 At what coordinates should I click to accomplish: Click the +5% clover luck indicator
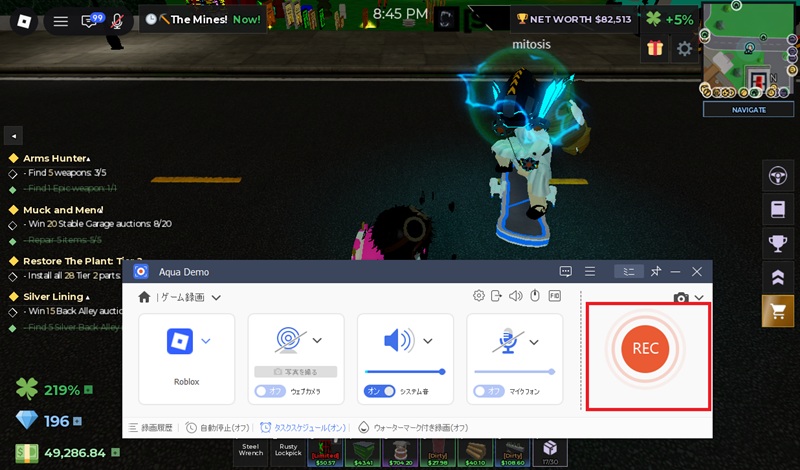pos(669,19)
